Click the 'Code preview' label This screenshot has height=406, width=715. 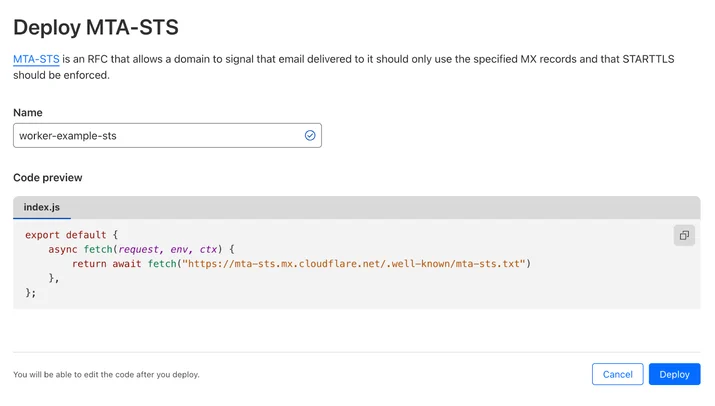point(47,177)
